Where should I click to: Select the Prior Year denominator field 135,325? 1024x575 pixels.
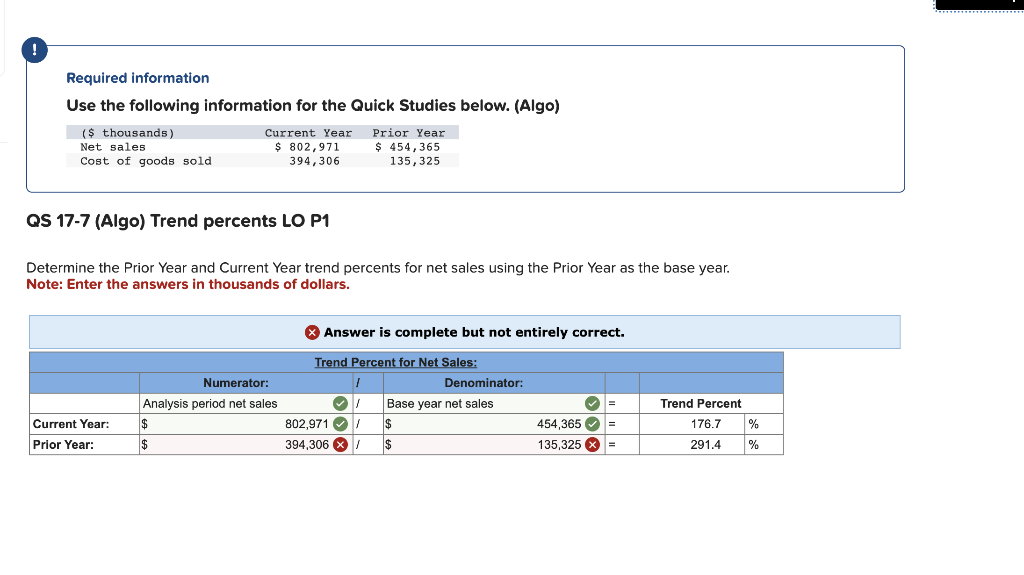494,445
